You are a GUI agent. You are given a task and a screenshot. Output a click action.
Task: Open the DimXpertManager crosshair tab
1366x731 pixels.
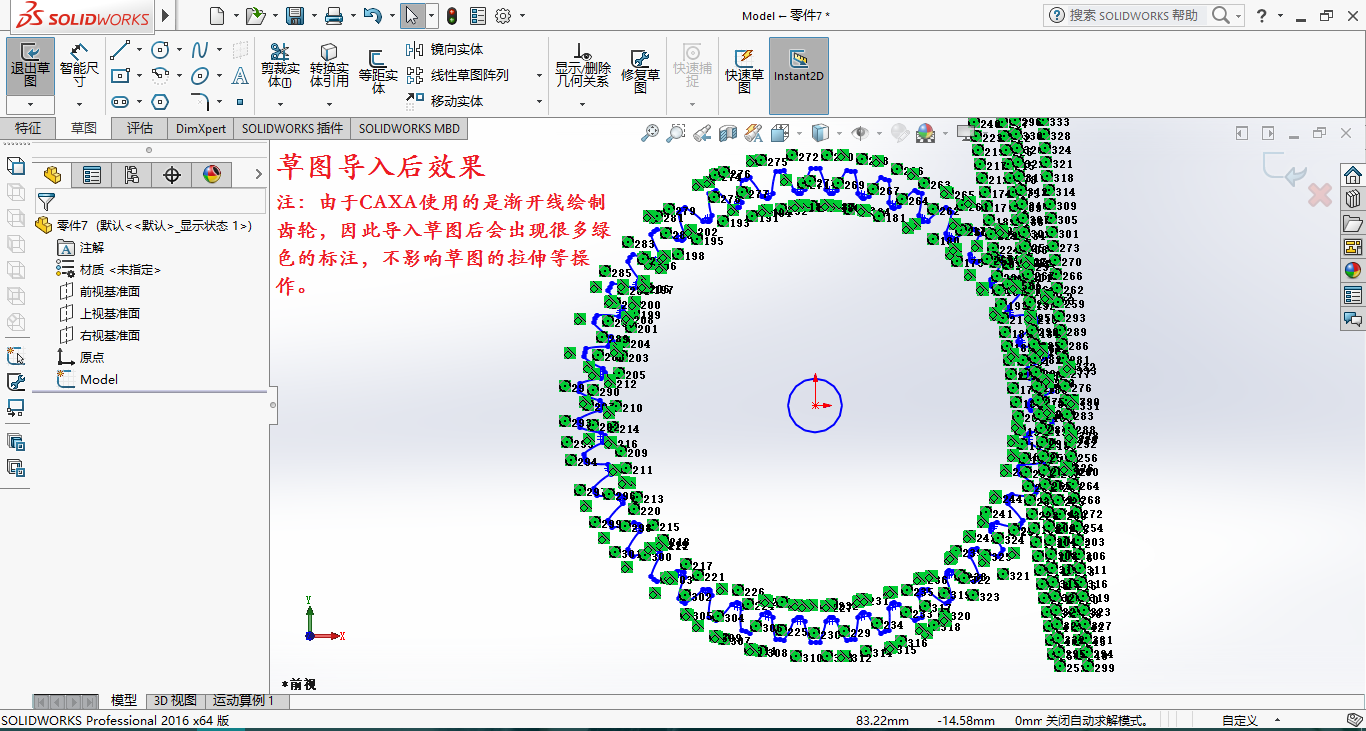pyautogui.click(x=172, y=175)
